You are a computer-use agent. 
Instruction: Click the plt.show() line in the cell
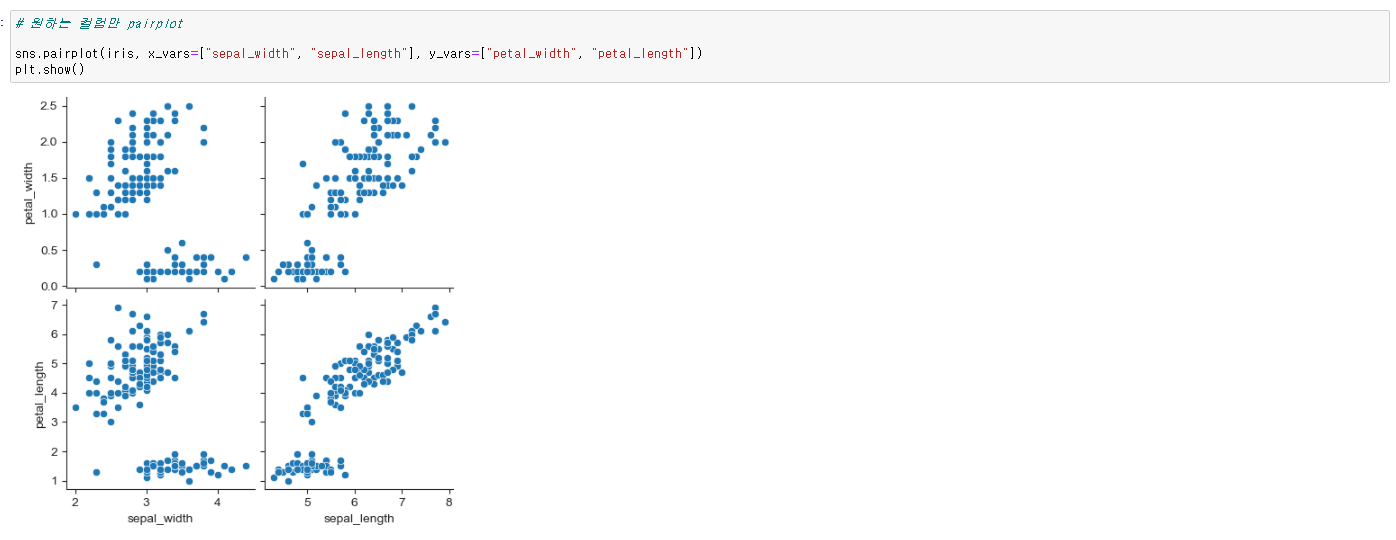pos(49,68)
